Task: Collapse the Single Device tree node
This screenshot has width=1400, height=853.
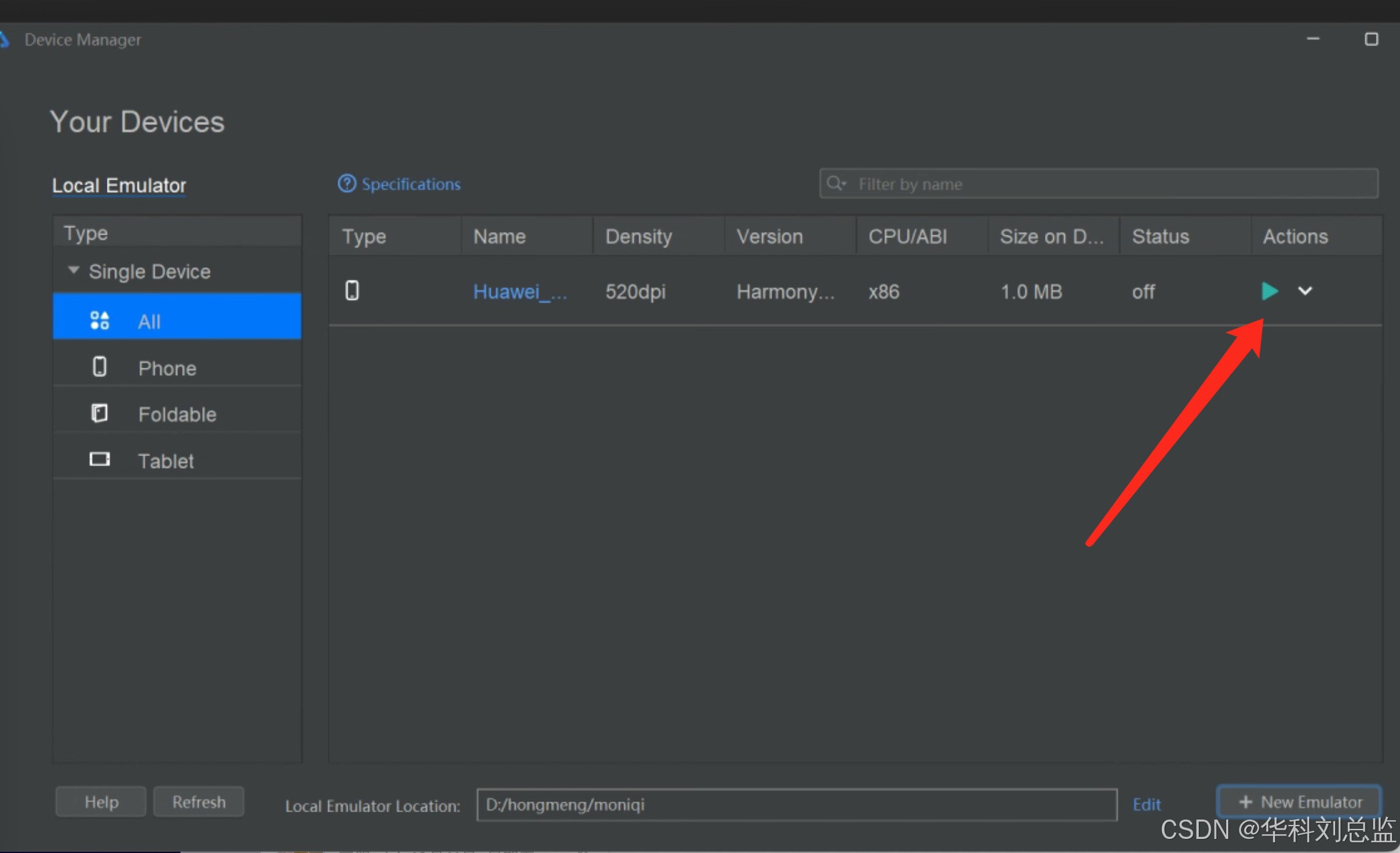Action: [x=74, y=271]
